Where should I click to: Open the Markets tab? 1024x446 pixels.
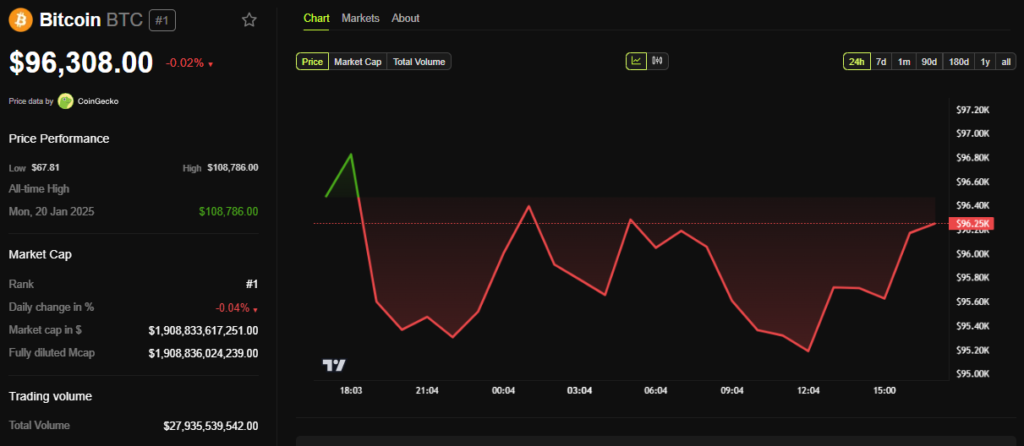tap(360, 18)
